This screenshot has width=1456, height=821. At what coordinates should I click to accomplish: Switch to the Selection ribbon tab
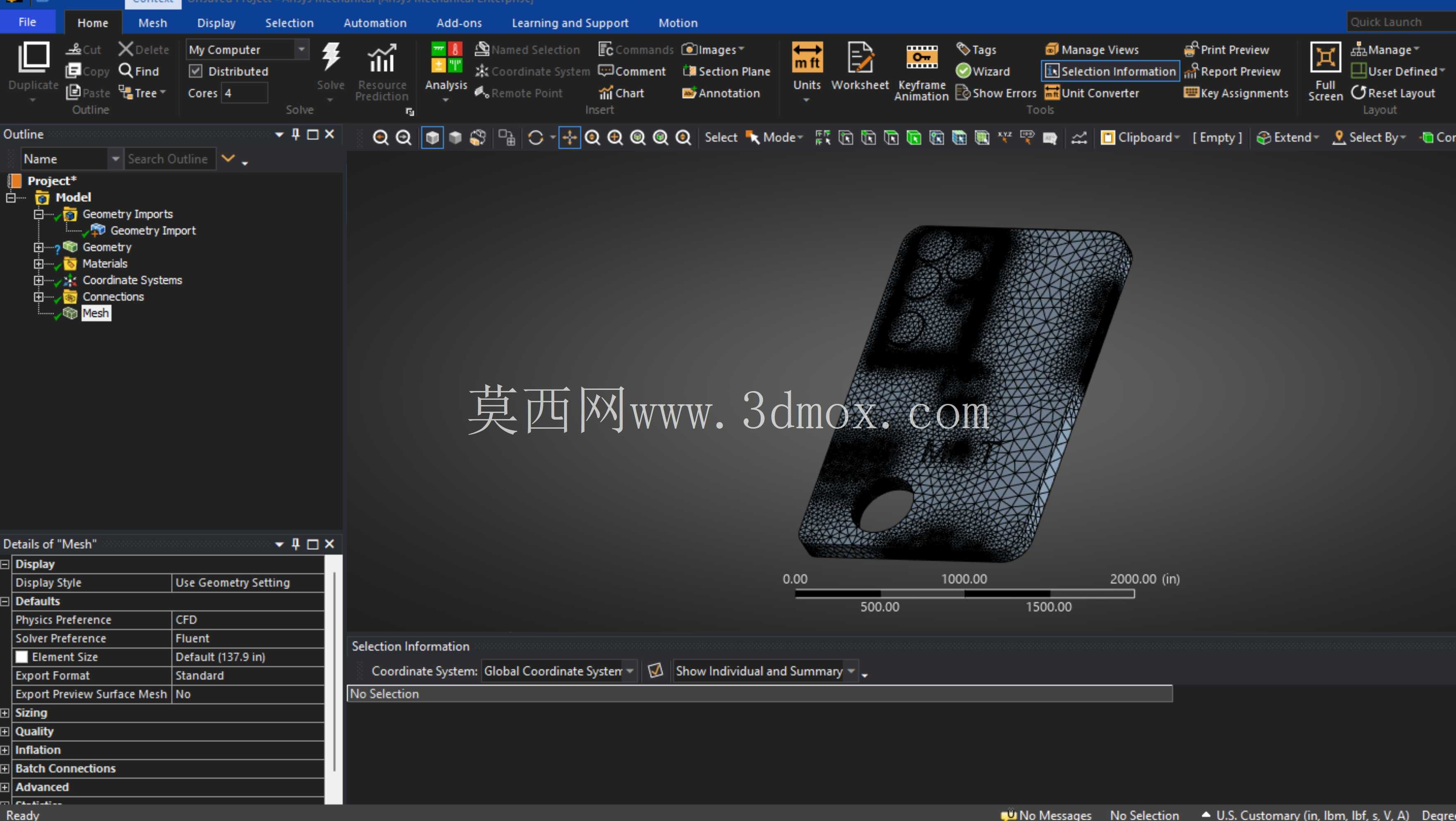[289, 23]
